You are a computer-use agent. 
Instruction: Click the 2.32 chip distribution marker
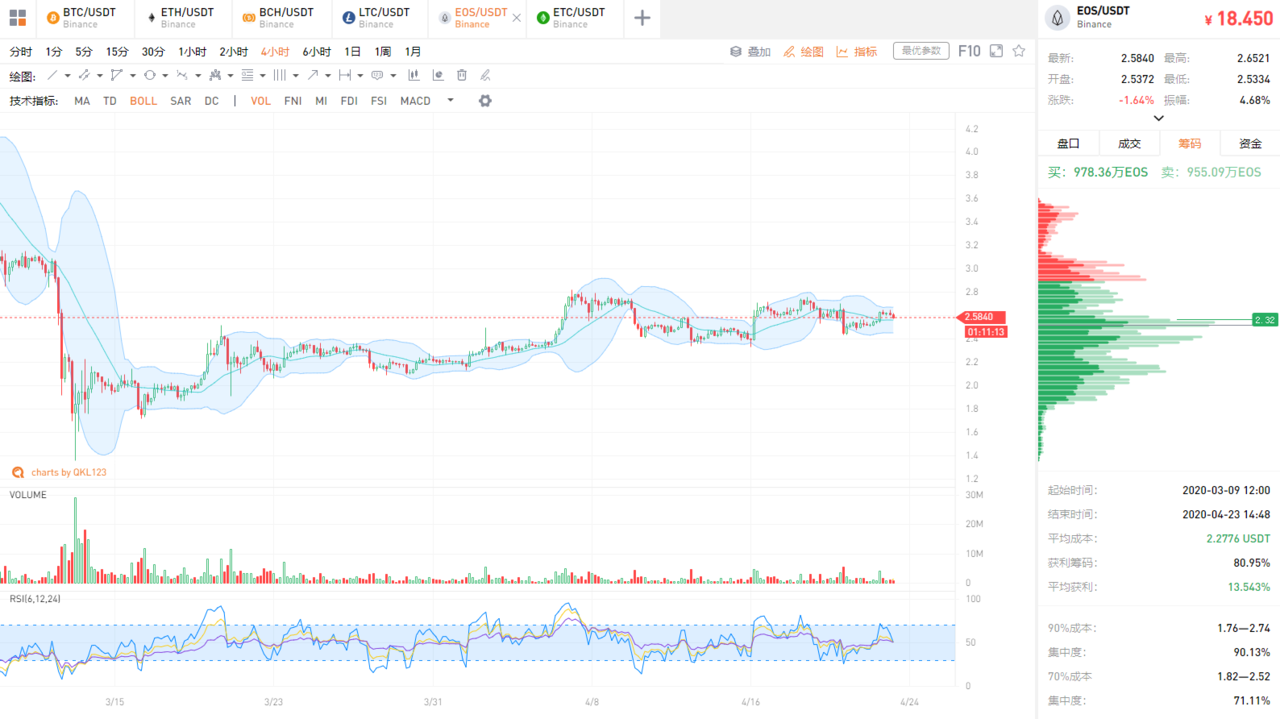tap(1264, 320)
